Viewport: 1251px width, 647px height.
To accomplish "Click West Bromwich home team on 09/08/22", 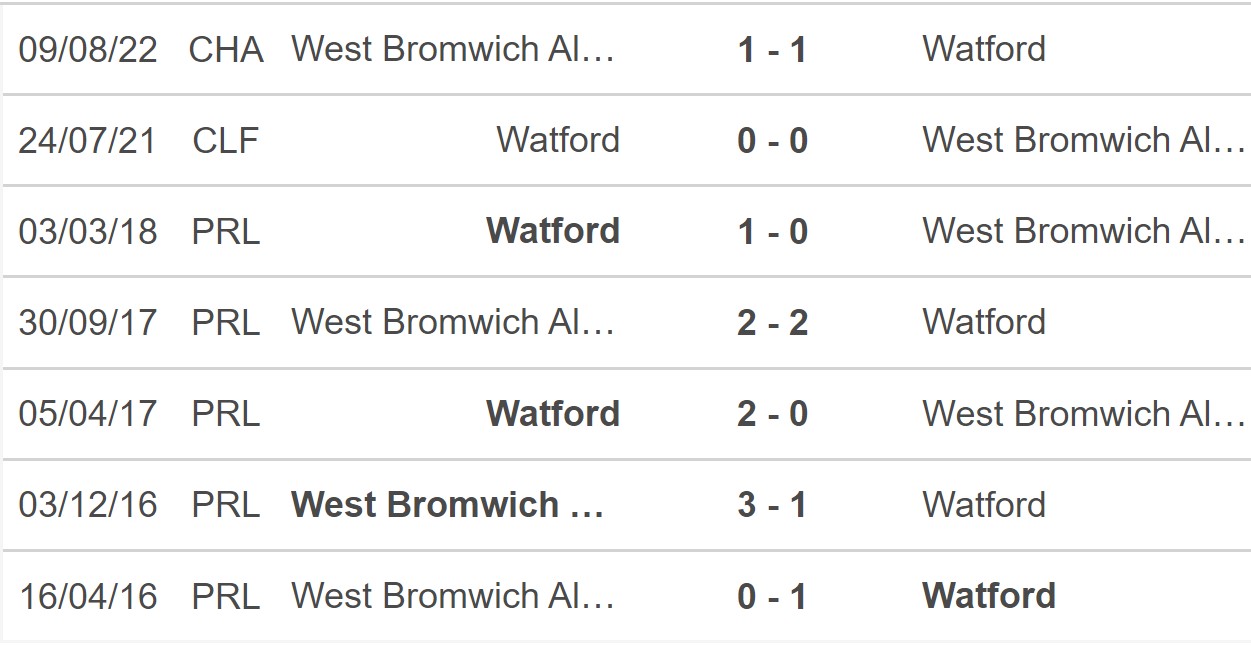I will coord(453,49).
